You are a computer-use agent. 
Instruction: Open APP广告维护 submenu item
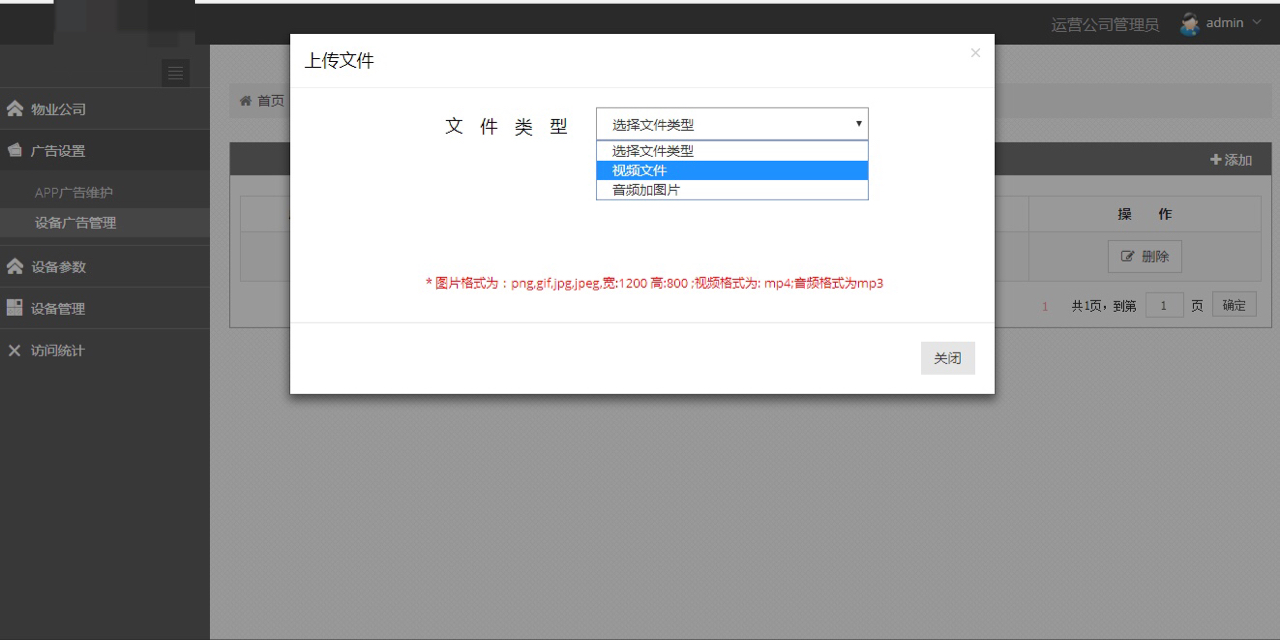pyautogui.click(x=74, y=192)
